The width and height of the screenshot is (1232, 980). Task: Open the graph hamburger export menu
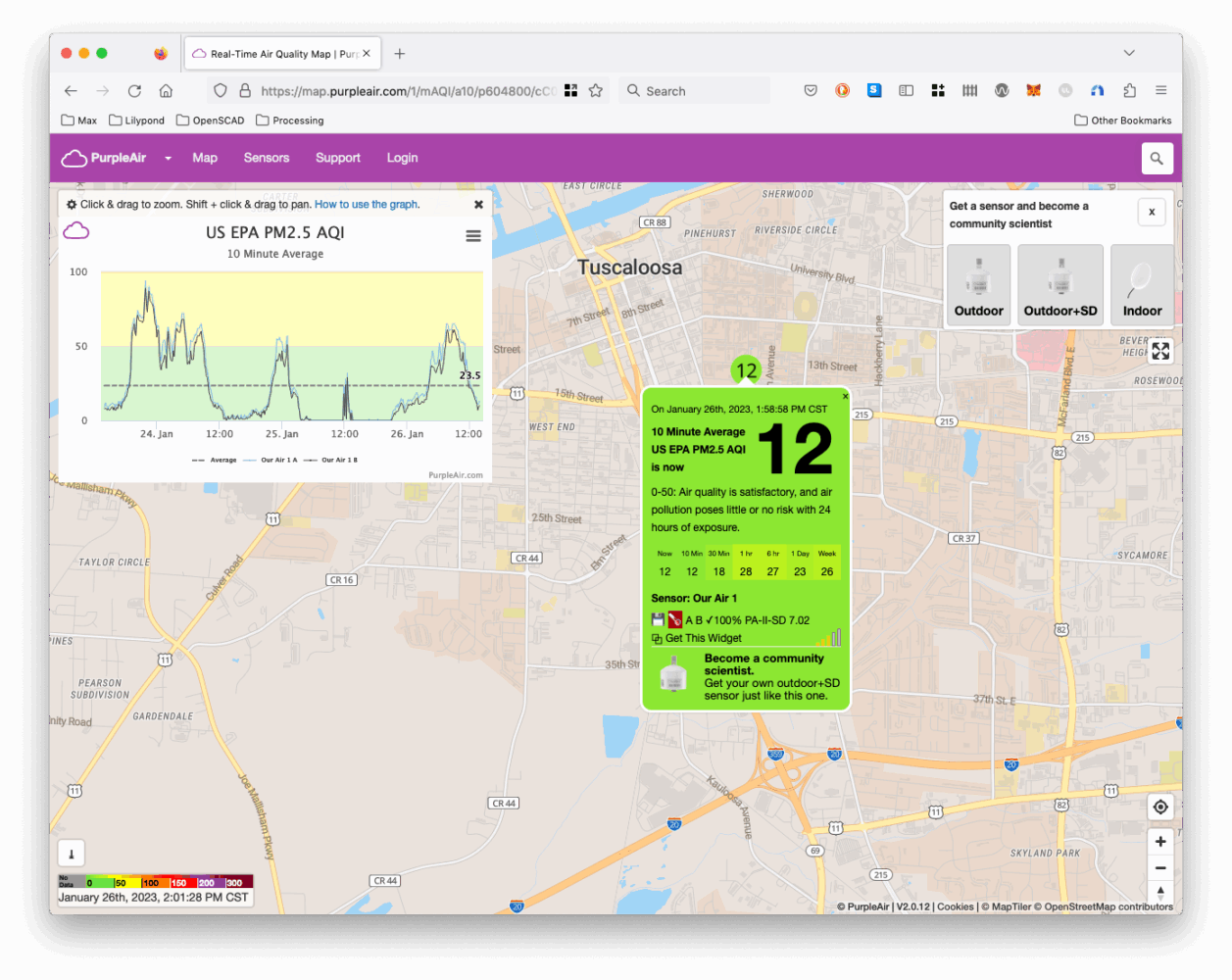point(473,236)
